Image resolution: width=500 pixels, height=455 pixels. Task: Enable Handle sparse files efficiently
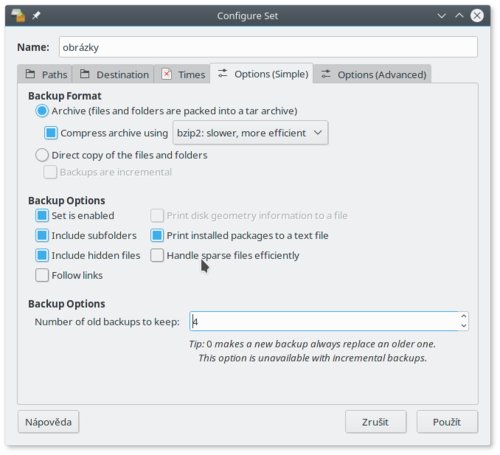[x=157, y=255]
